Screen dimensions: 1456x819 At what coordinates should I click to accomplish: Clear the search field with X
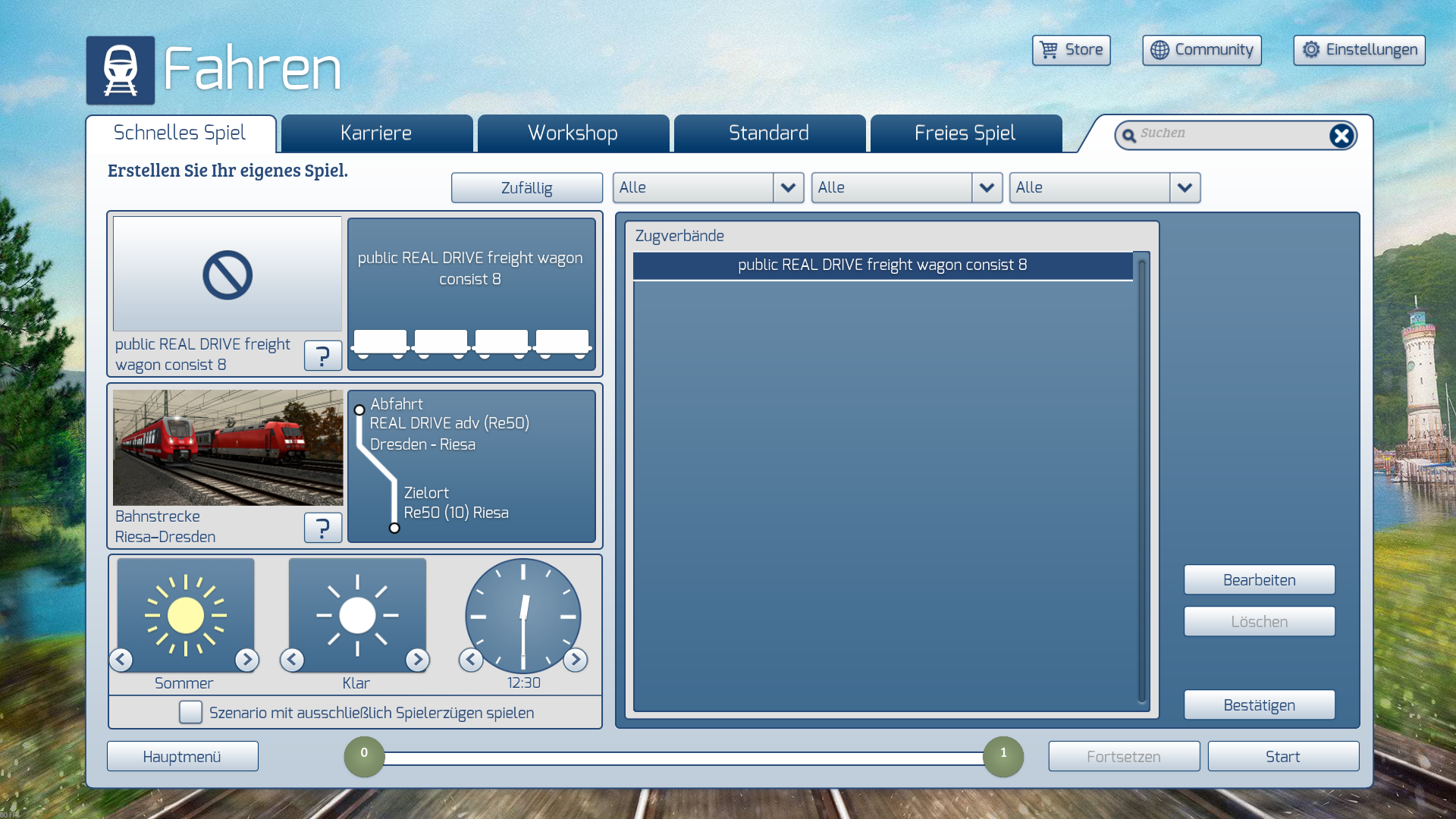click(1341, 136)
